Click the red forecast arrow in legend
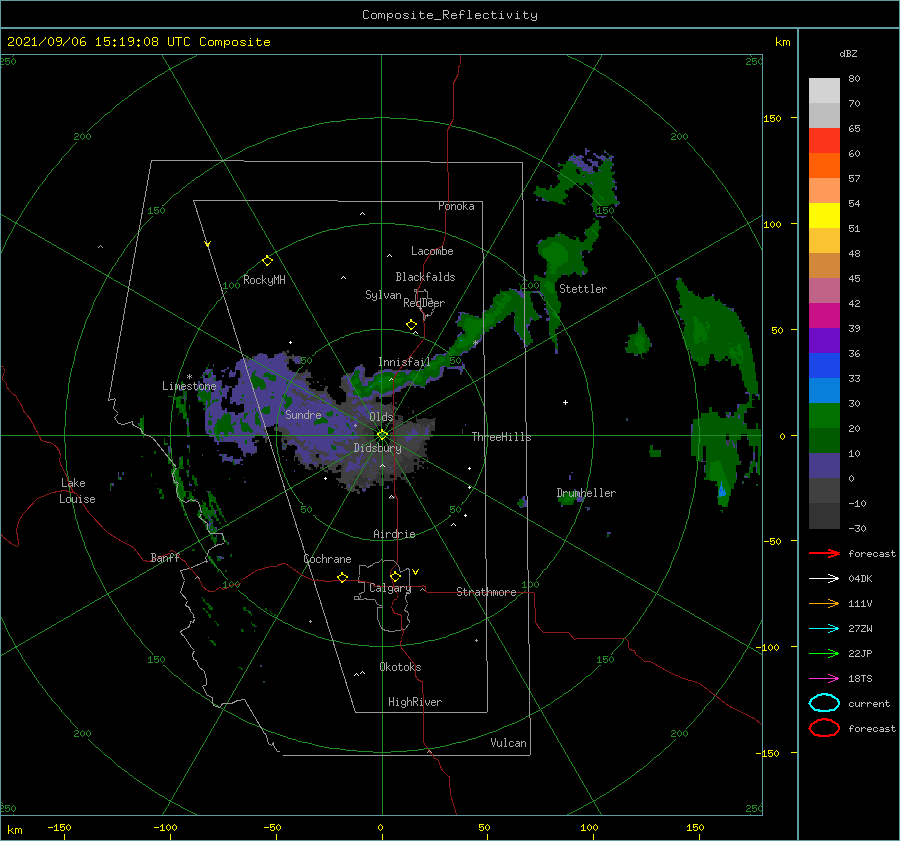The height and width of the screenshot is (841, 900). point(824,553)
